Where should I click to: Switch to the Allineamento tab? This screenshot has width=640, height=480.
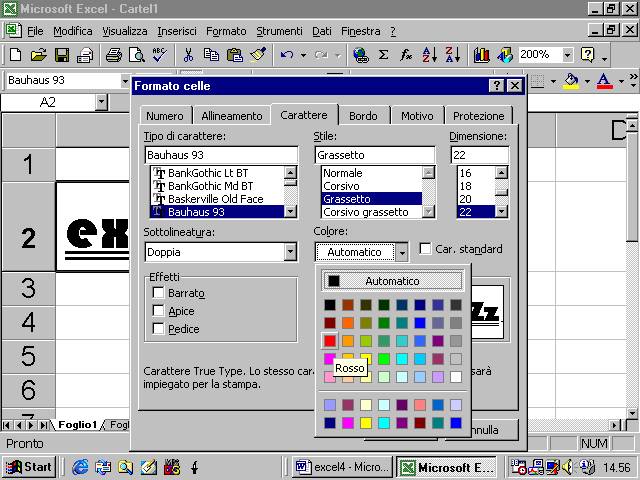coord(231,116)
